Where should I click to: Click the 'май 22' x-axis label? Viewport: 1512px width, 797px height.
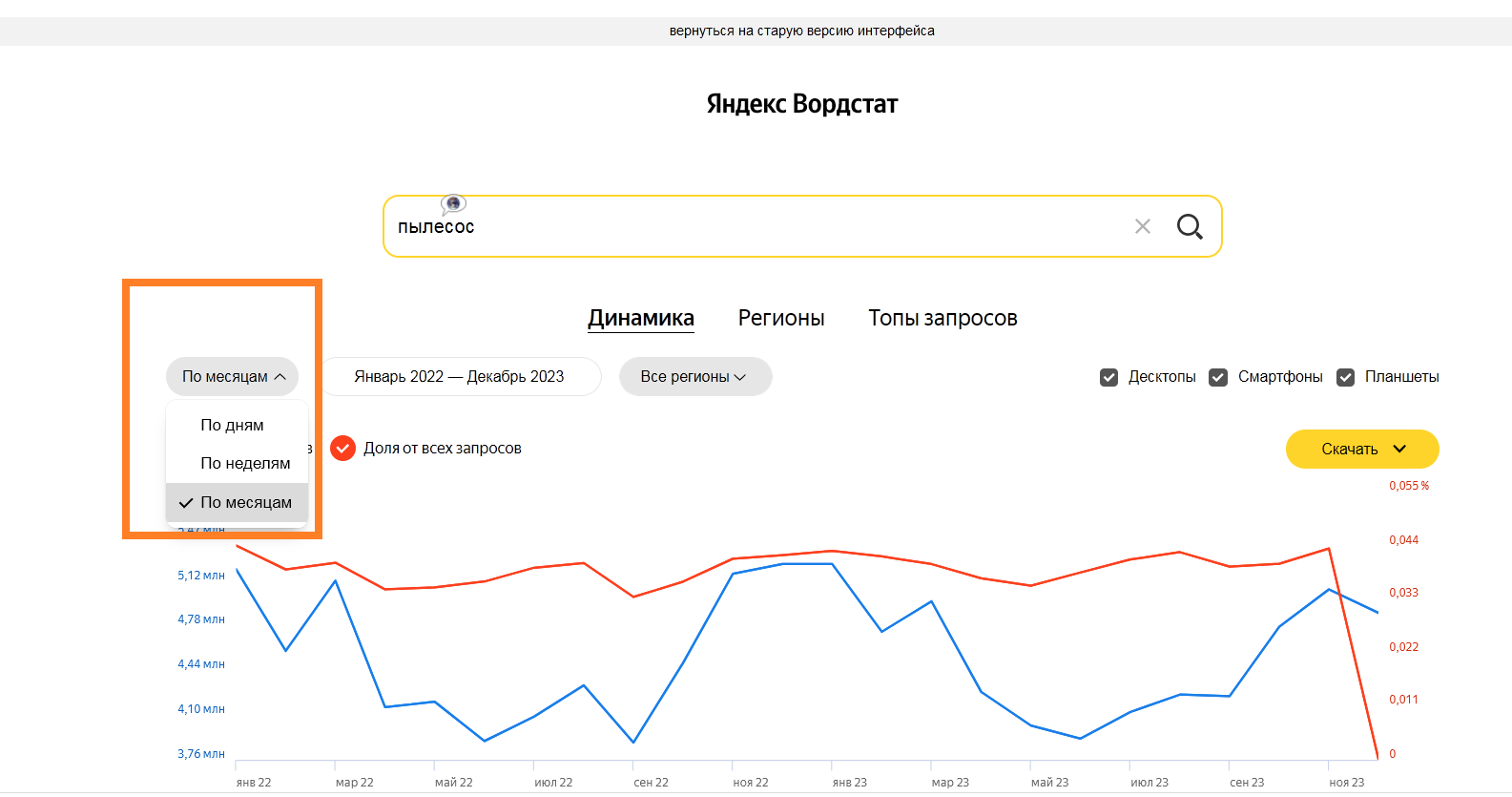(454, 783)
